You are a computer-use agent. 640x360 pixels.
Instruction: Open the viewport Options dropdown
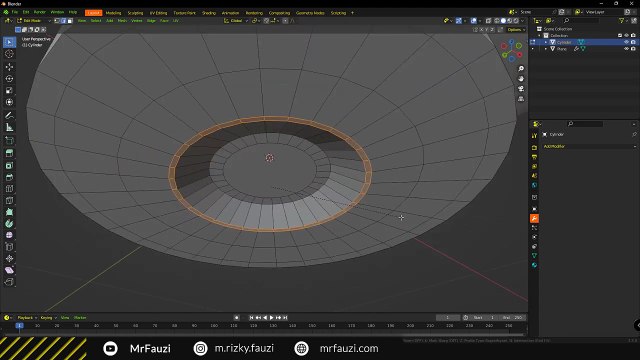click(516, 29)
